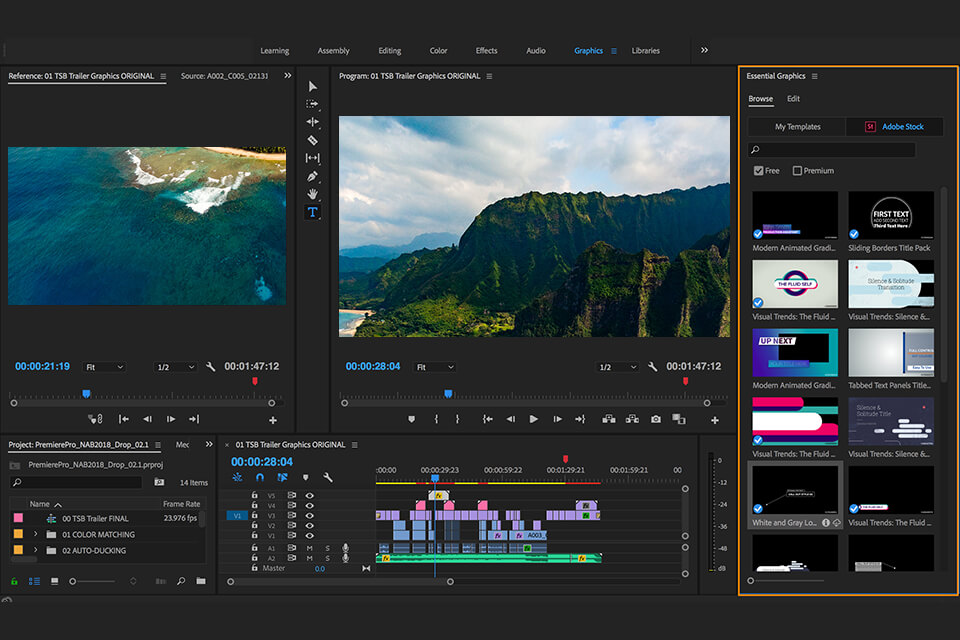This screenshot has width=960, height=640.
Task: Click the camera Export Frame icon
Action: pos(656,420)
